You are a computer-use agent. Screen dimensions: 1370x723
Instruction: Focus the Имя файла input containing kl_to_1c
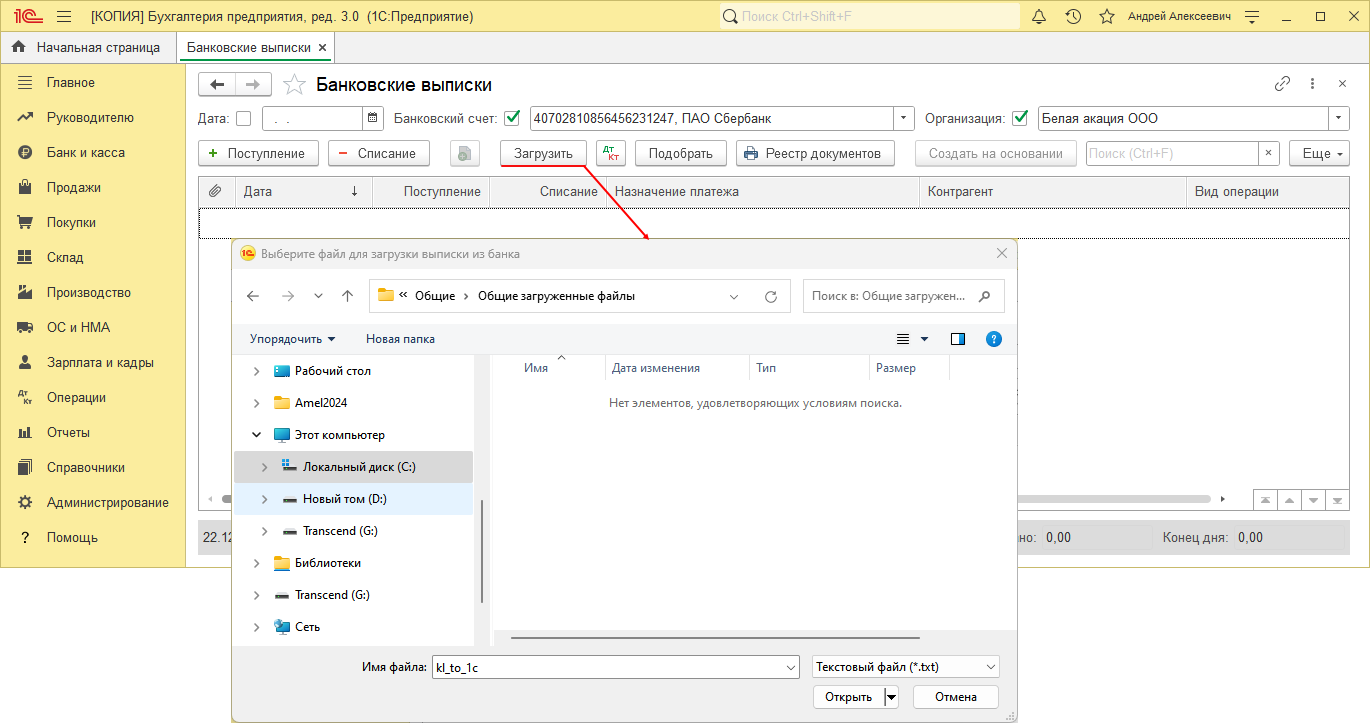click(606, 667)
